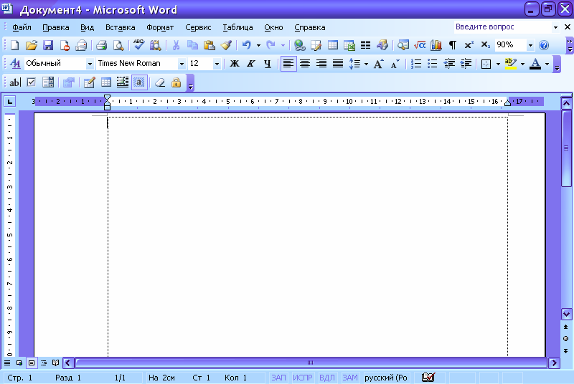The image size is (574, 384).
Task: Run spelling and grammar check
Action: click(138, 45)
